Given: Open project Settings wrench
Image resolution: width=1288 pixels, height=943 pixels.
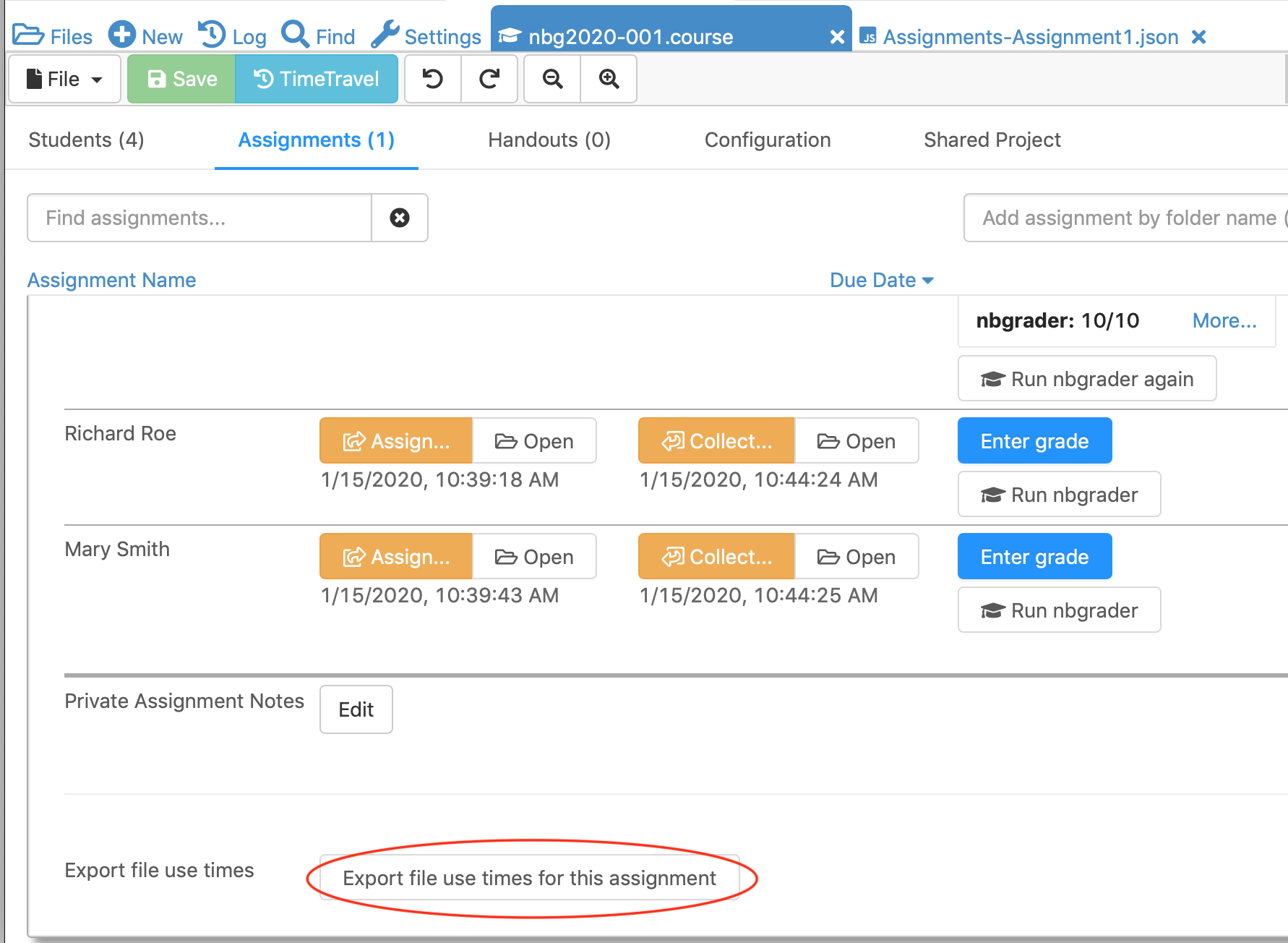Looking at the screenshot, I should point(426,36).
